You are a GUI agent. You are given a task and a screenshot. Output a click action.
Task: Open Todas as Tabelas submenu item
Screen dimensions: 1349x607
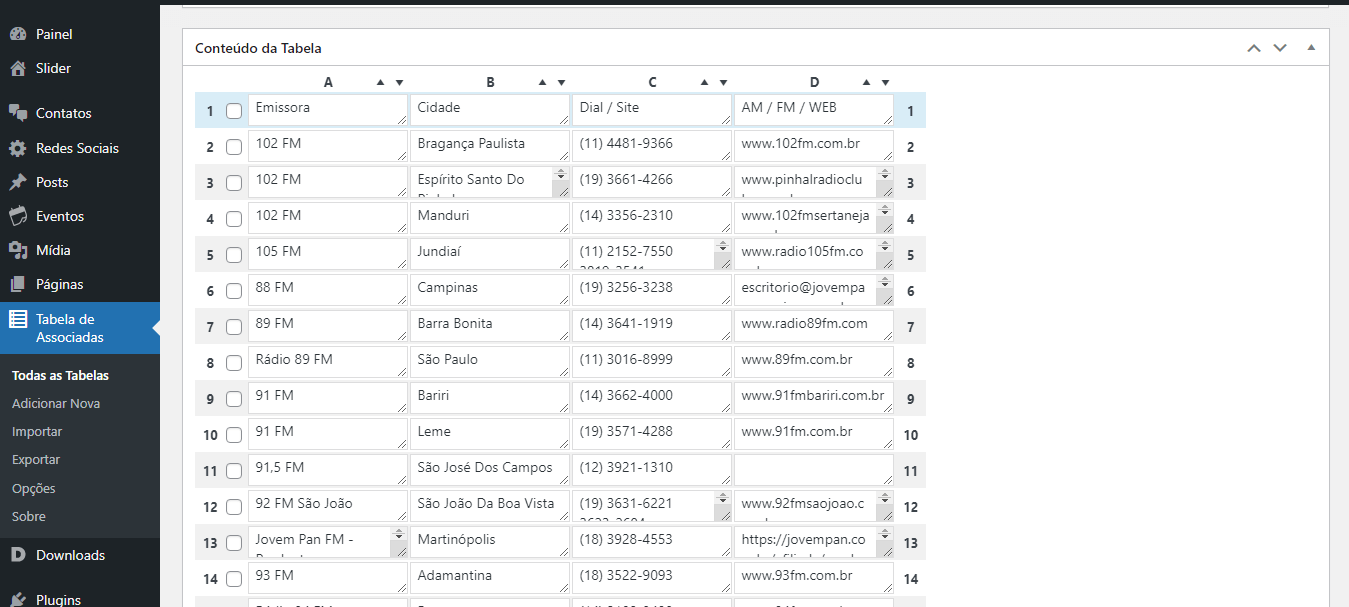click(x=60, y=375)
